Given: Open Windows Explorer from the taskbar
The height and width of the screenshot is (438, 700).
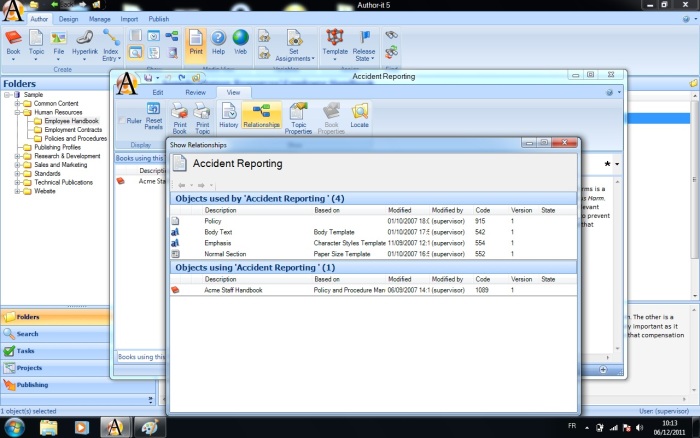Looking at the screenshot, I should [48, 427].
